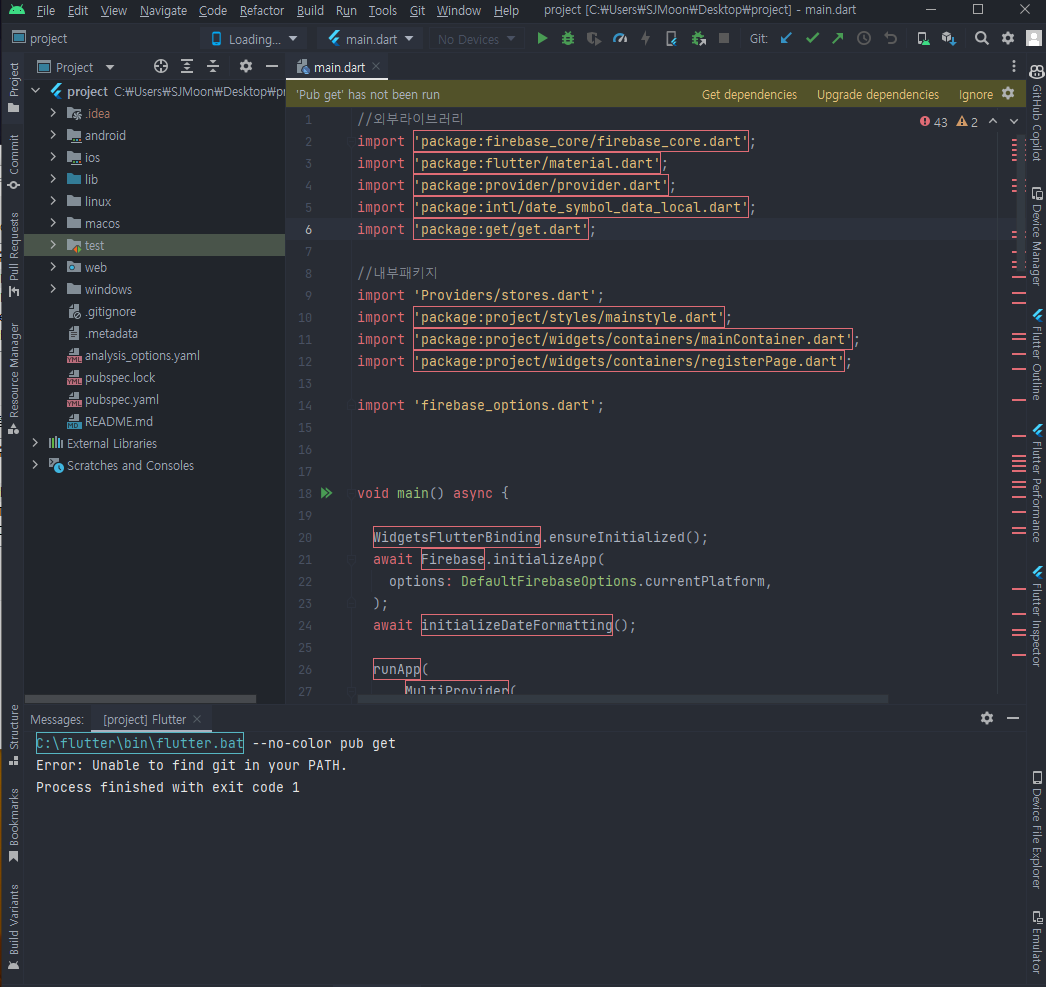Open the Refactor menu
The height and width of the screenshot is (987, 1046).
click(x=262, y=11)
